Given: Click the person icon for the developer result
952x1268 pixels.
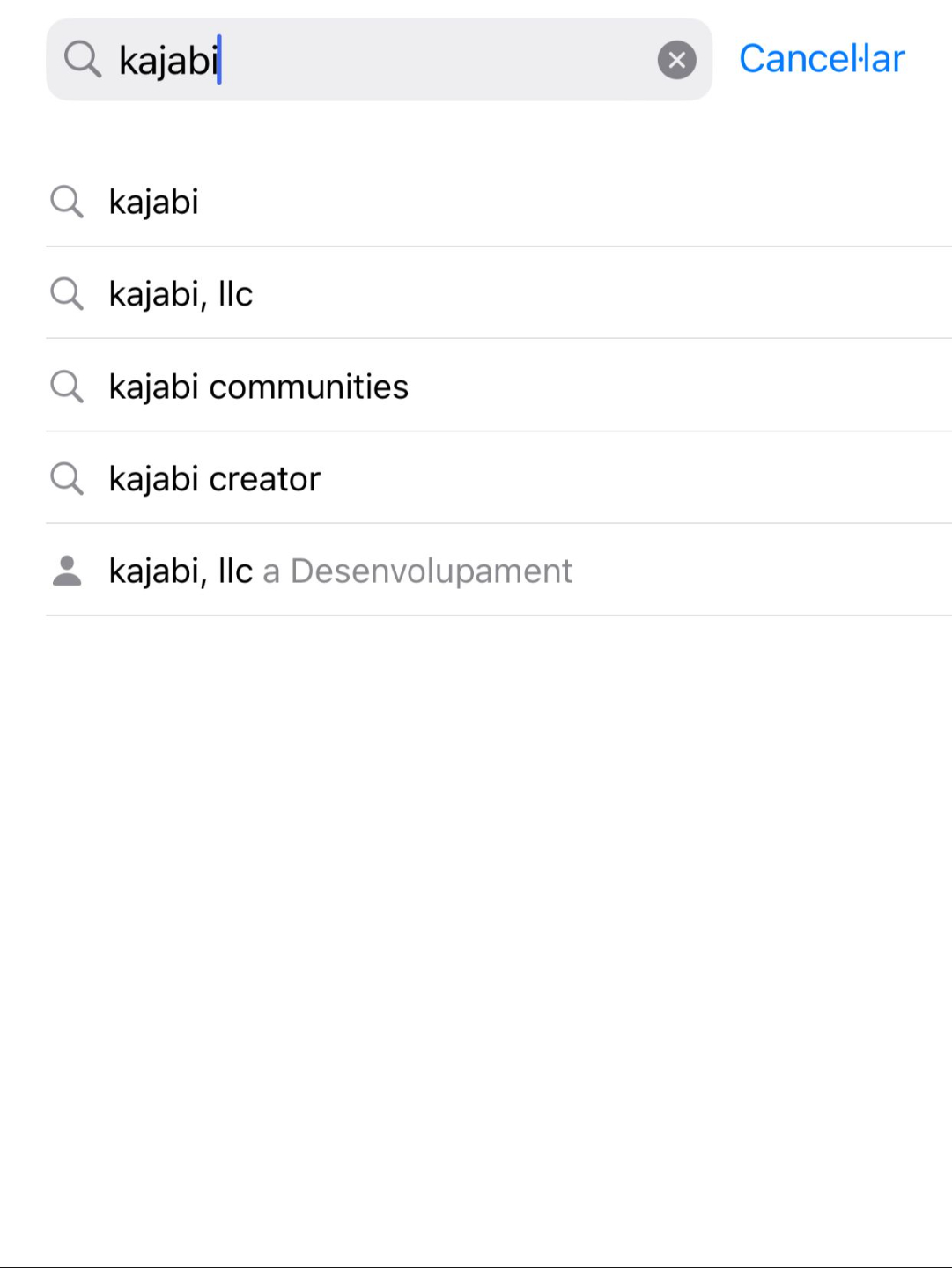Looking at the screenshot, I should point(67,571).
